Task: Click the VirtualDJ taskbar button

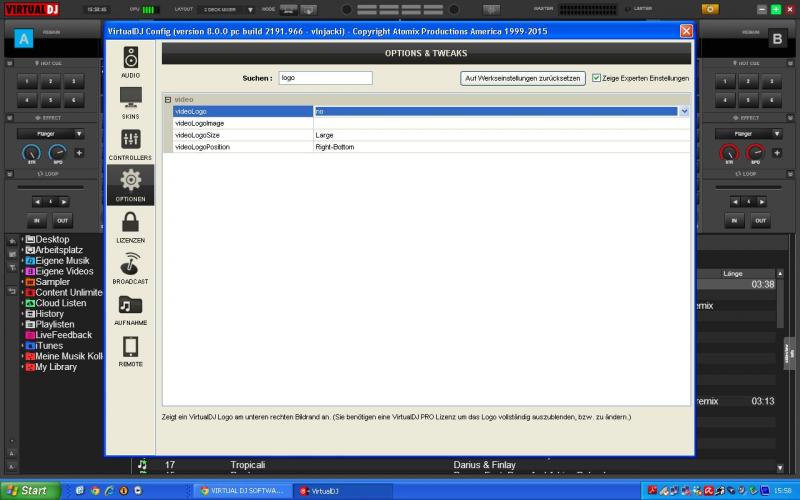Action: (x=344, y=491)
